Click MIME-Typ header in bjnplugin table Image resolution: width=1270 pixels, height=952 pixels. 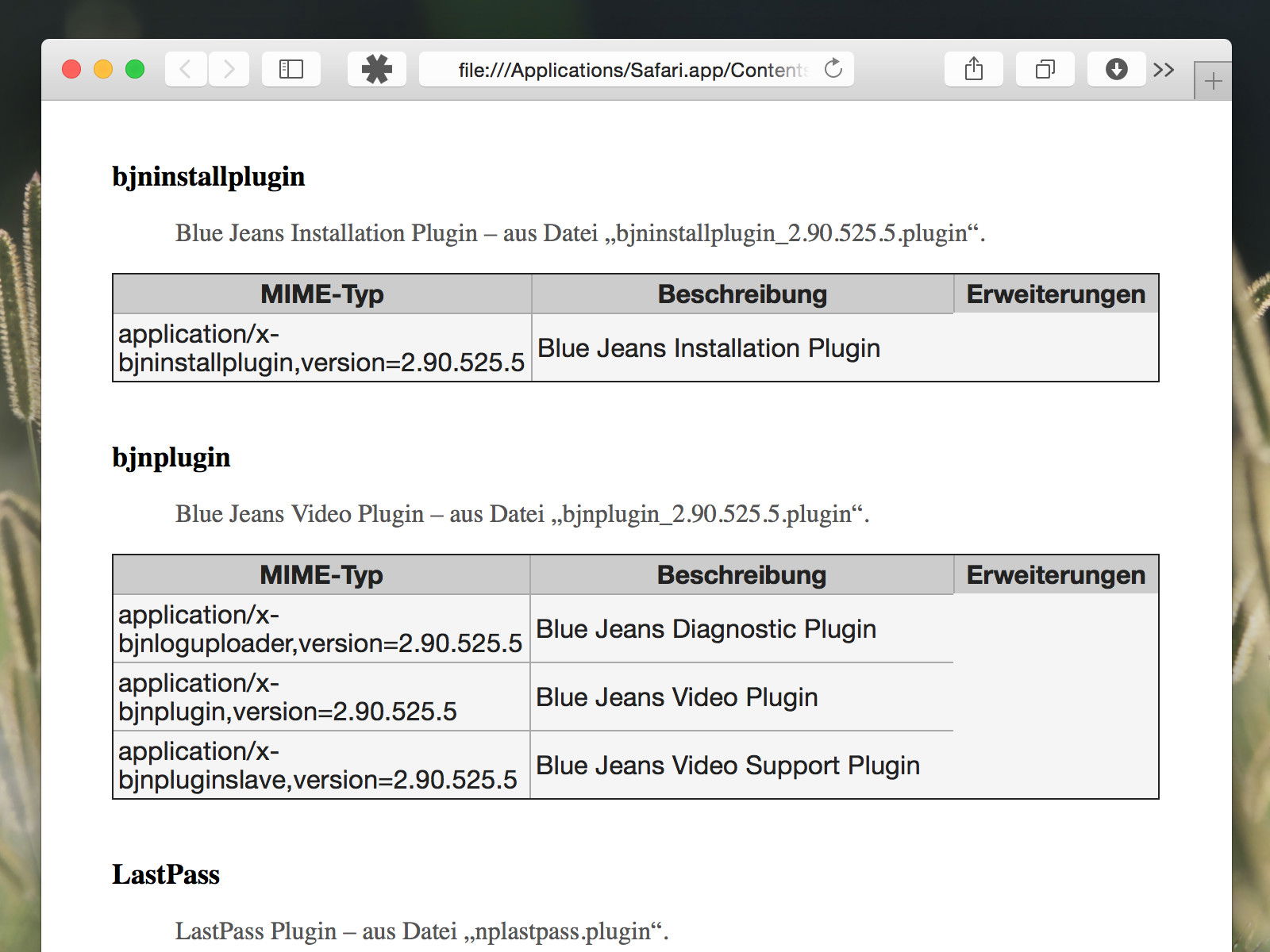(321, 575)
